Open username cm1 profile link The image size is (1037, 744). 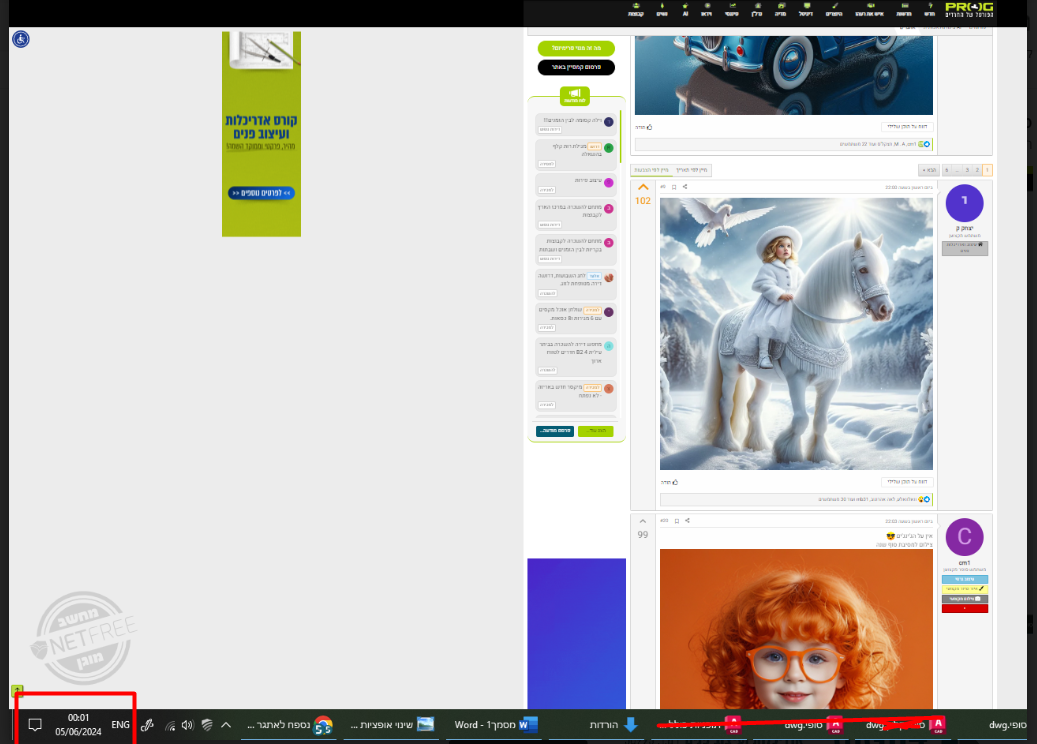(x=964, y=563)
